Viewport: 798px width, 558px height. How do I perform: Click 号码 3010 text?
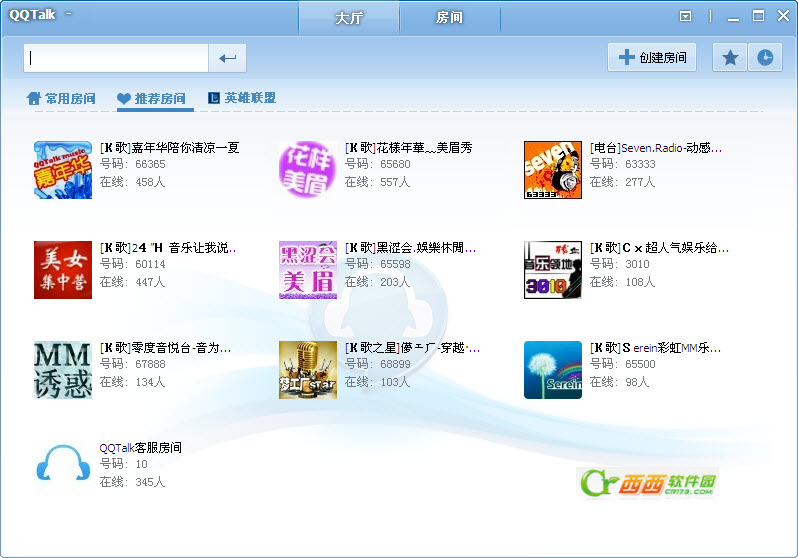tap(619, 264)
